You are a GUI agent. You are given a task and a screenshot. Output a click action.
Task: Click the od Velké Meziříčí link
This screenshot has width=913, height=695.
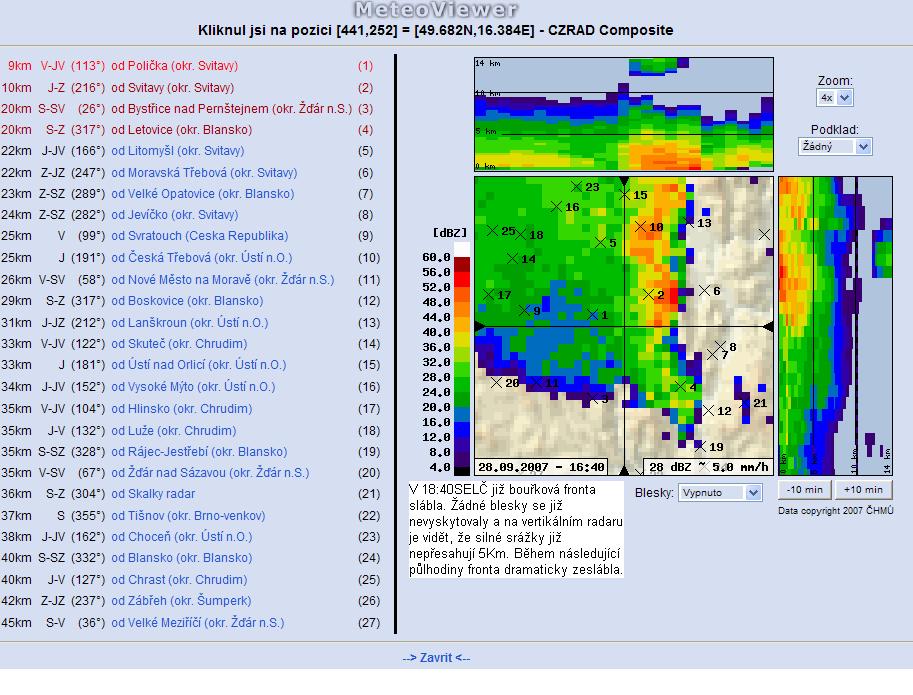point(198,623)
